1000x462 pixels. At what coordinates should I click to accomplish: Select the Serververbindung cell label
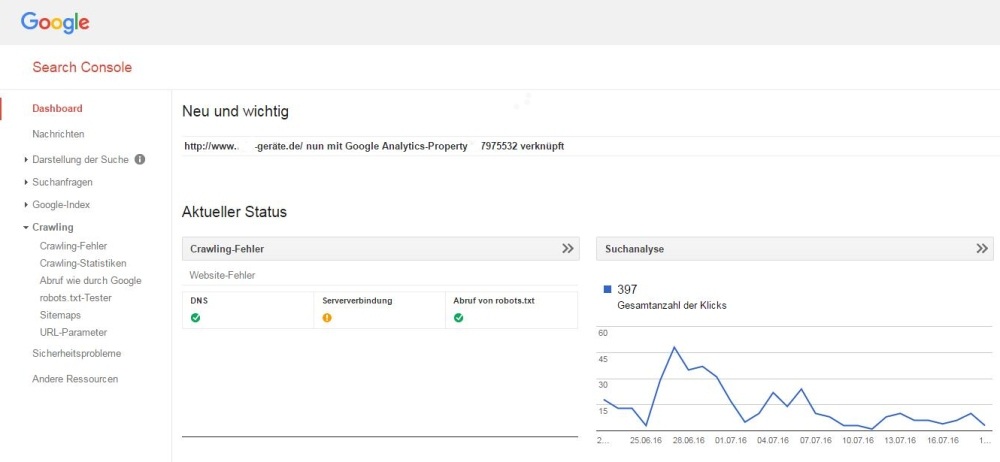(x=357, y=301)
